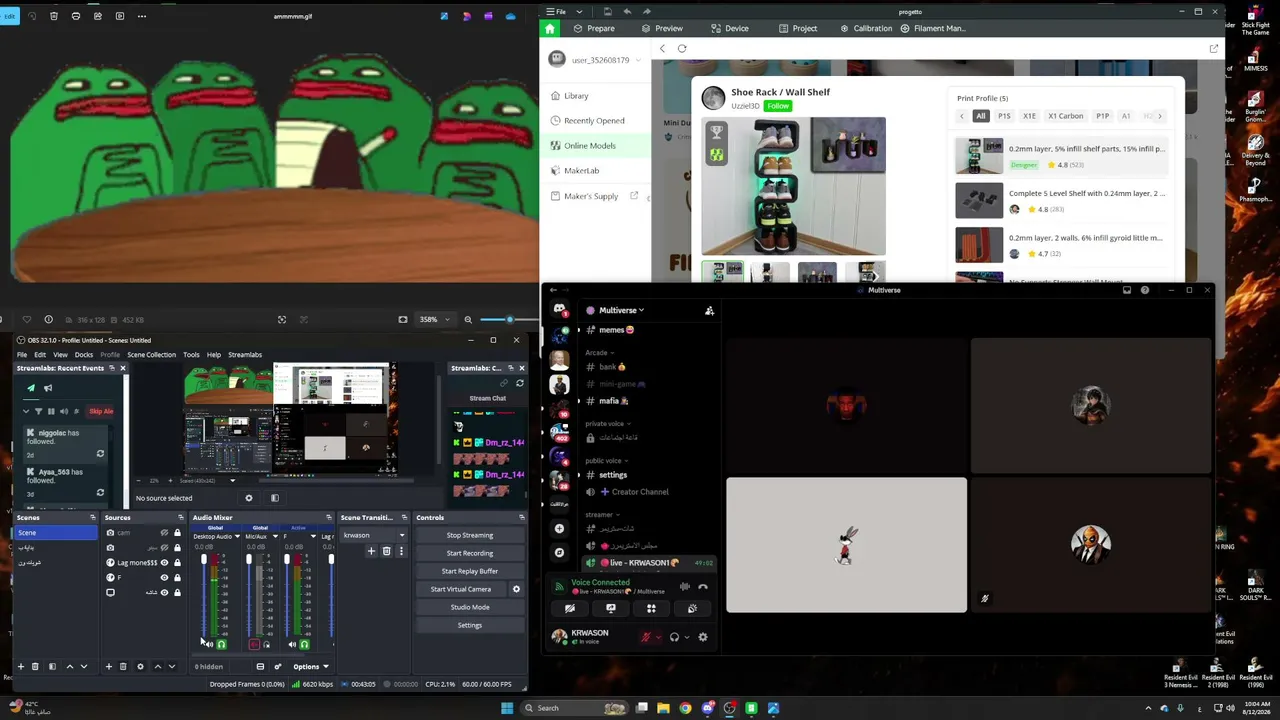Screen dimensions: 1280x720
Task: Open Discord server discovery compass icon
Action: [559, 552]
